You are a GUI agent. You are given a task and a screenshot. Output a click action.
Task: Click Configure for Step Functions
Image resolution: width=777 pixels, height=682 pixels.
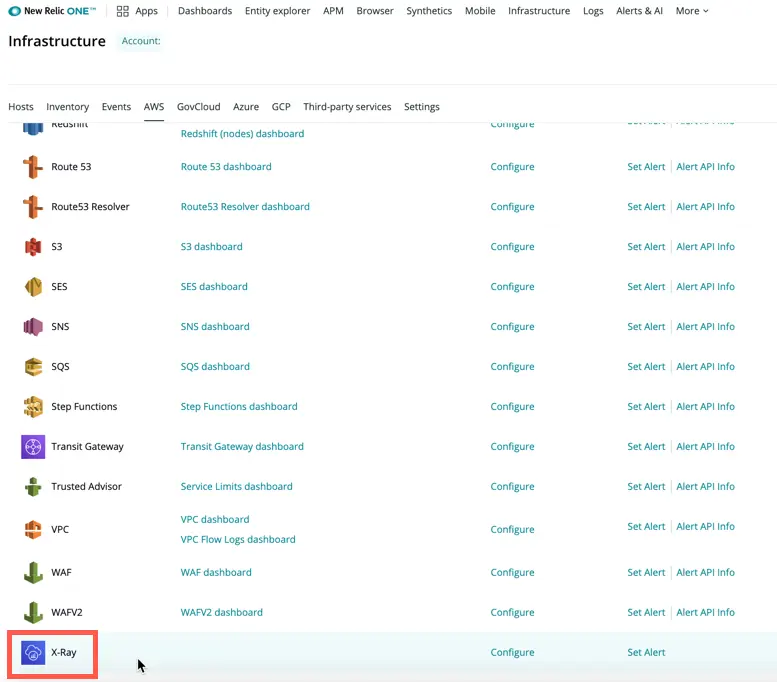(x=512, y=406)
